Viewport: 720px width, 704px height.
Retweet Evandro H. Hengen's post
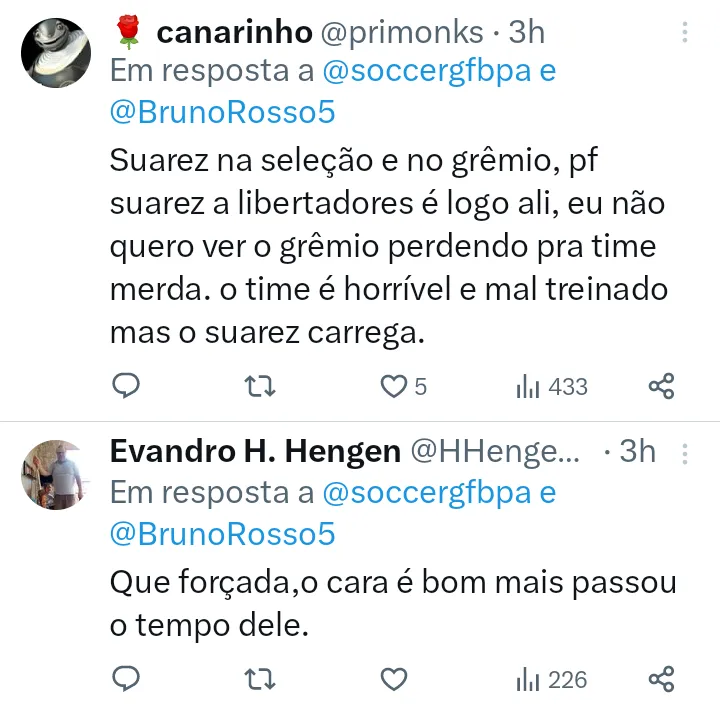(x=260, y=679)
